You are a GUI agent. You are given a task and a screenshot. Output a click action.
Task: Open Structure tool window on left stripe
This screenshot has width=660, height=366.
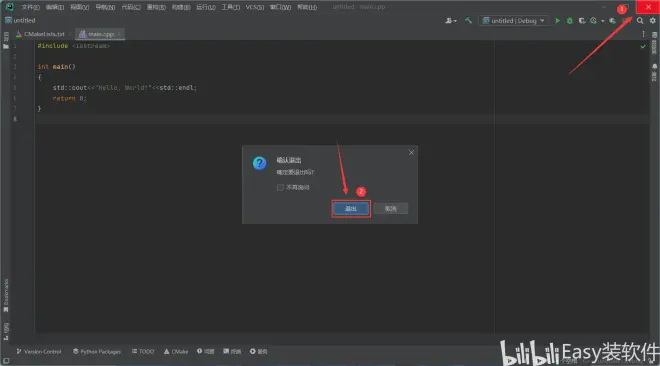point(6,331)
